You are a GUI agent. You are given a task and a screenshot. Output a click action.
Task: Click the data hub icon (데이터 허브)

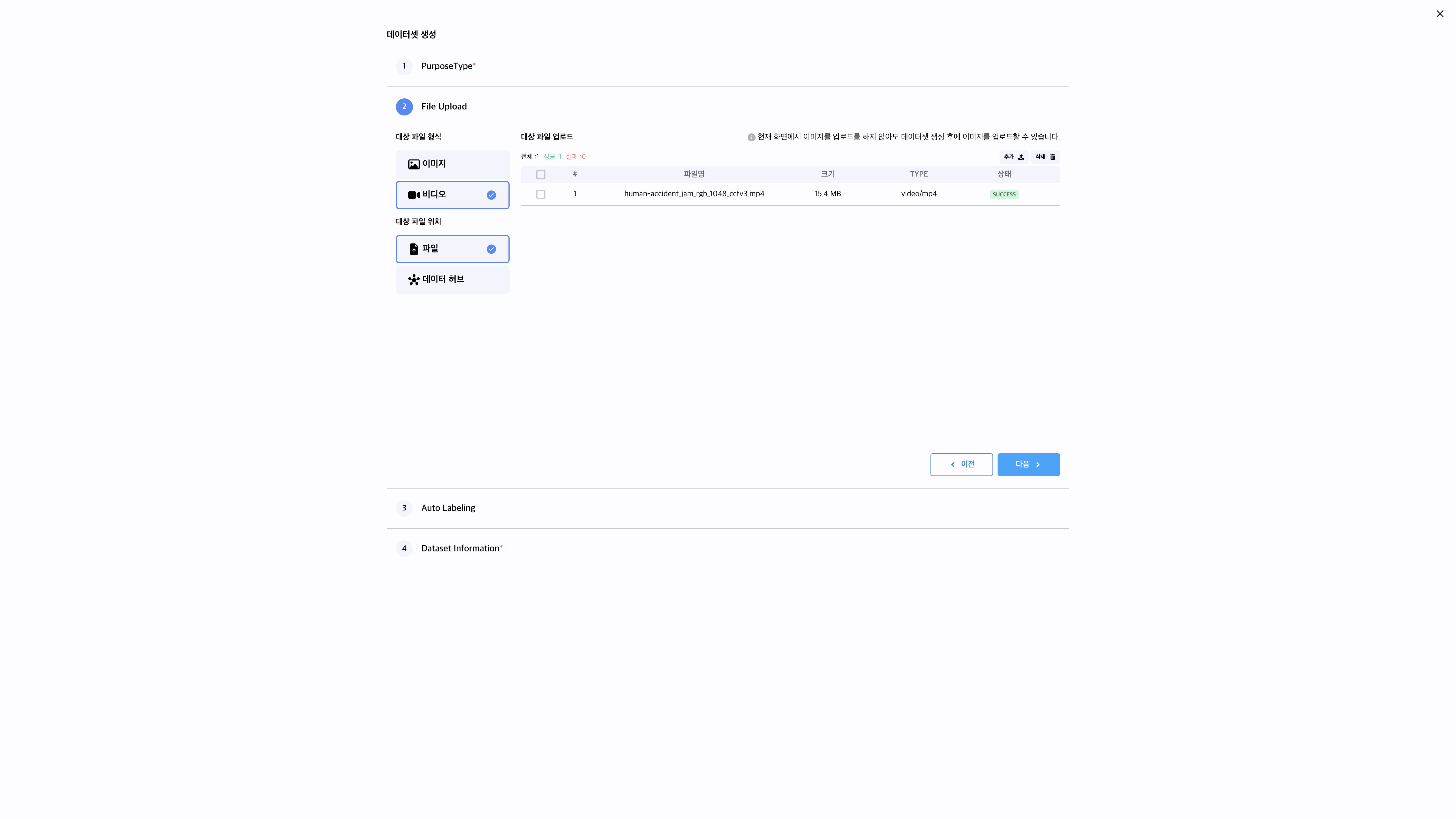tap(414, 280)
